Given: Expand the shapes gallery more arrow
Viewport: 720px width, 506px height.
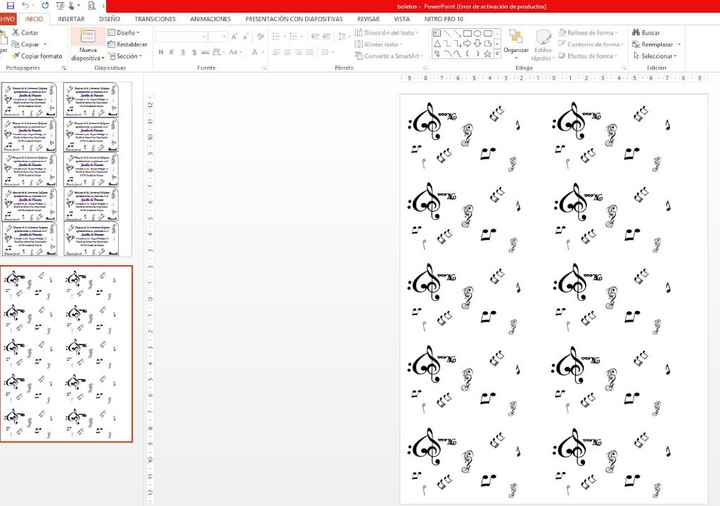Looking at the screenshot, I should pos(497,54).
